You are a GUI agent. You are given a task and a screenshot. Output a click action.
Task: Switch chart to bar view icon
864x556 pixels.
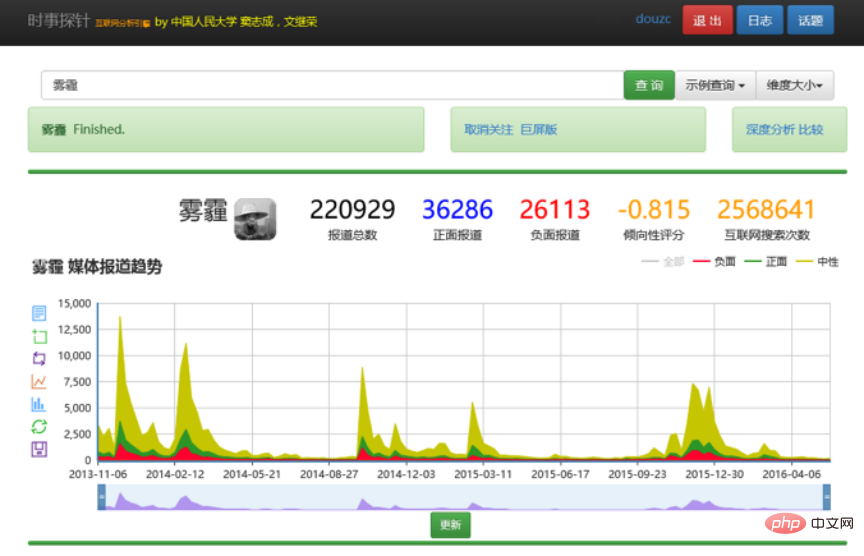point(39,404)
